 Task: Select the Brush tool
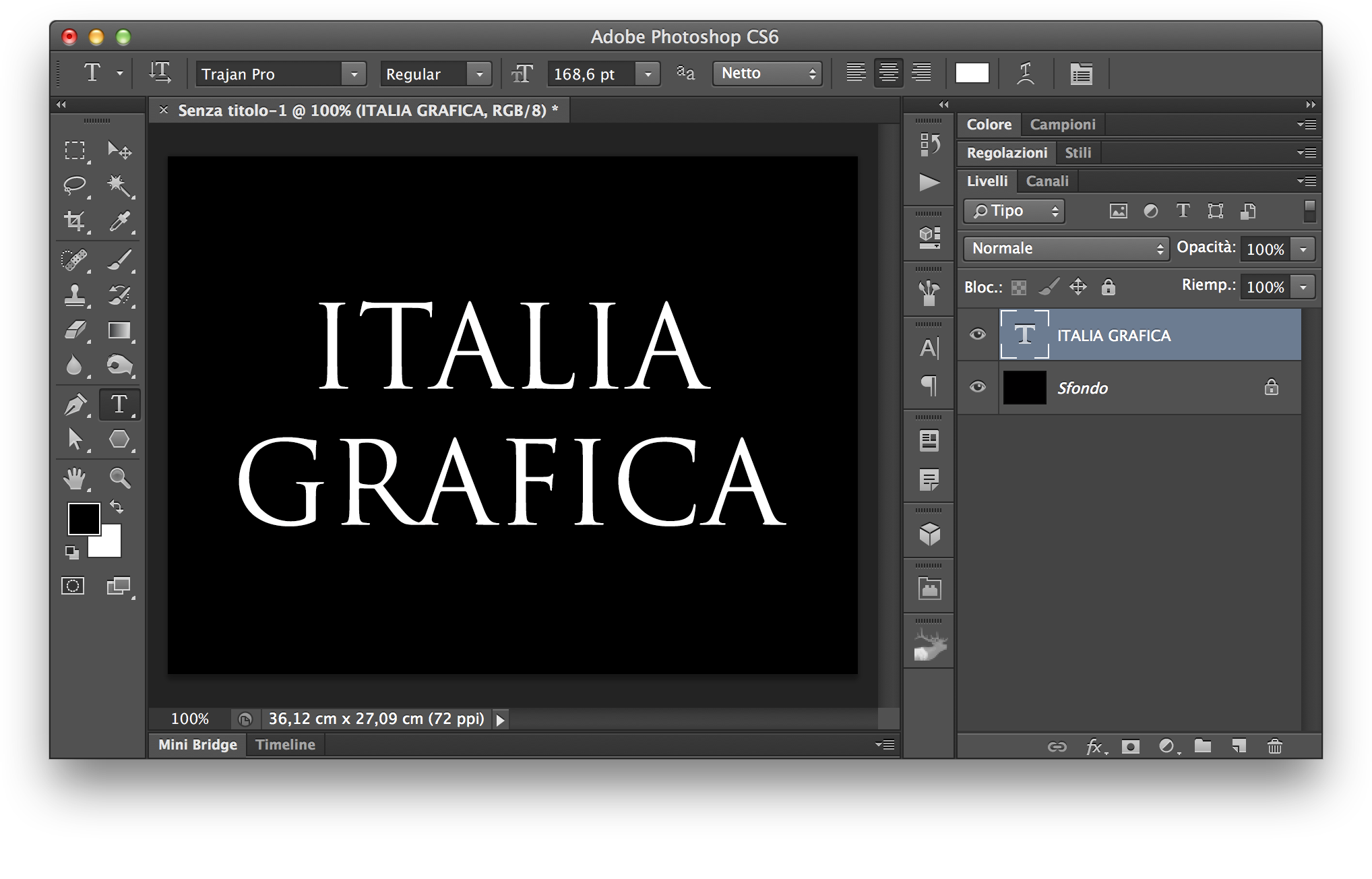119,260
